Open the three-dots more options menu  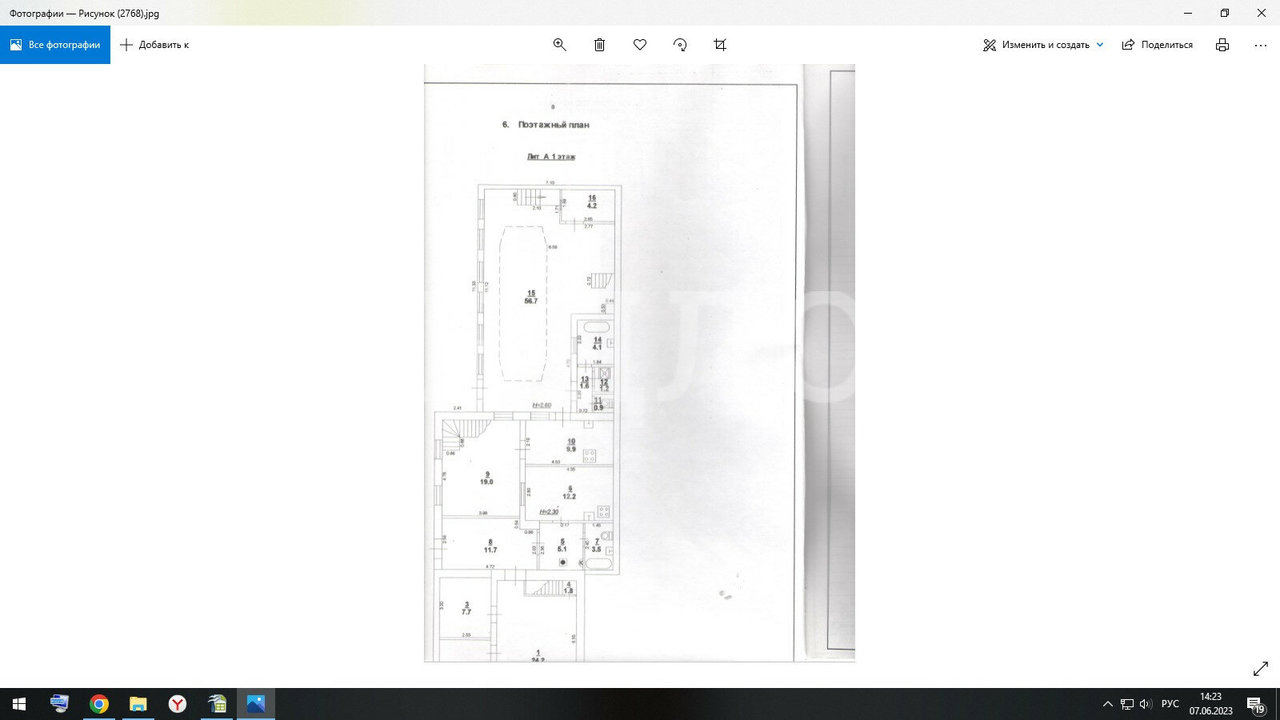point(1260,45)
